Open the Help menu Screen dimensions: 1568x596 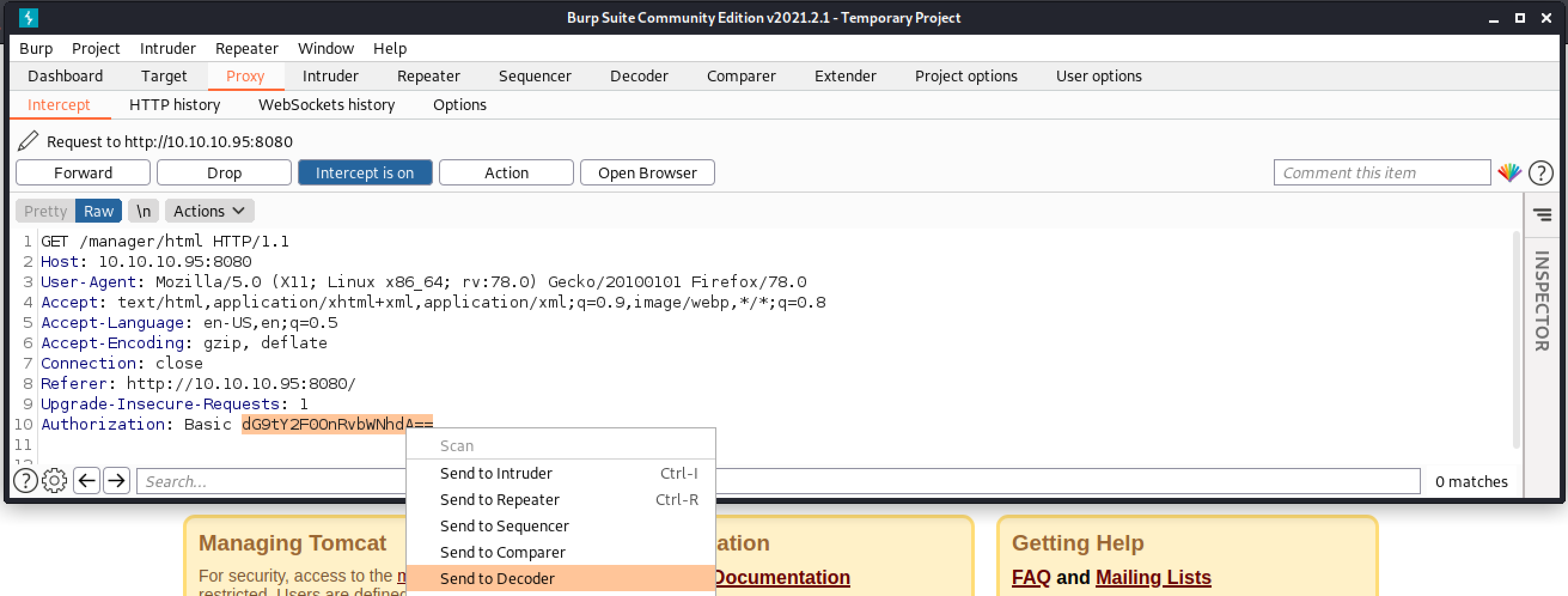[x=389, y=48]
